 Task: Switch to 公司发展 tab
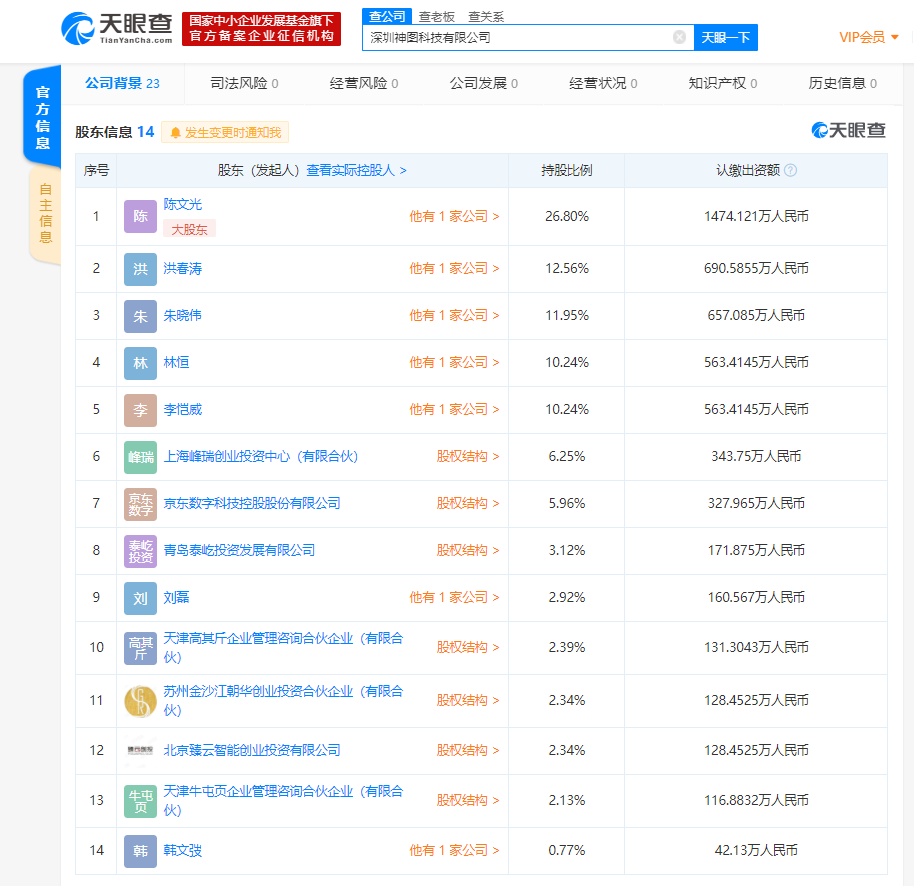tap(484, 83)
